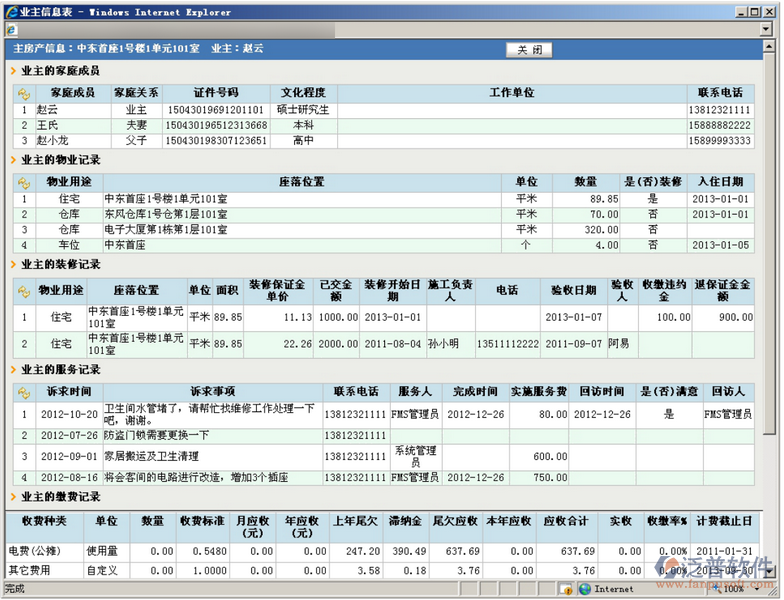The width and height of the screenshot is (784, 600).
Task: Click the page icon in the address bar
Action: pyautogui.click(x=11, y=31)
